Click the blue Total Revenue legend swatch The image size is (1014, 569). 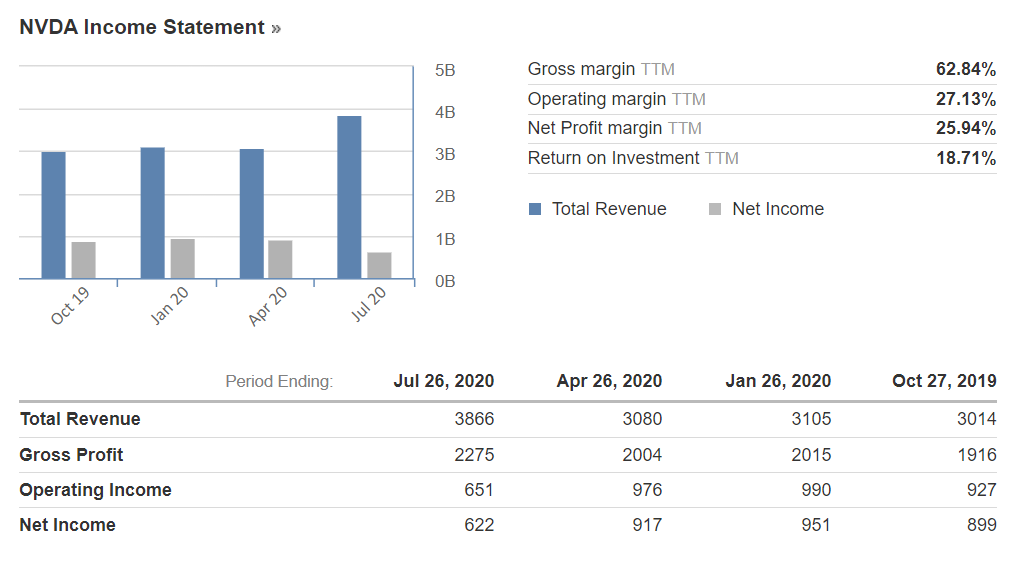click(535, 209)
